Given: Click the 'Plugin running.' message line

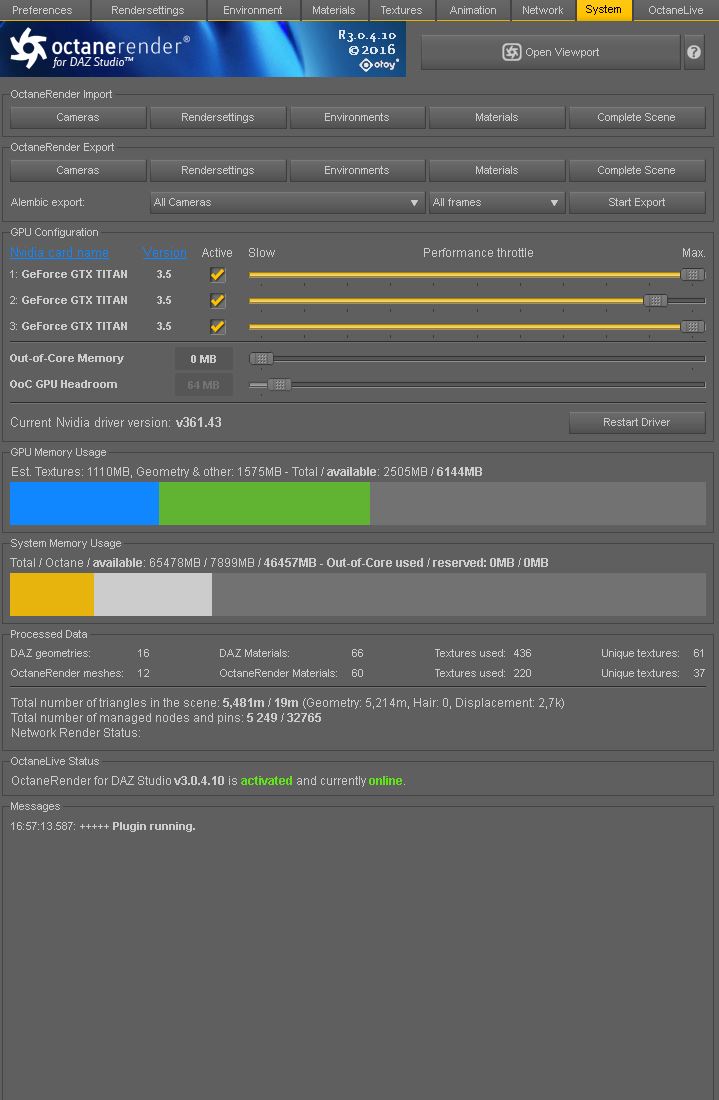Looking at the screenshot, I should click(102, 826).
